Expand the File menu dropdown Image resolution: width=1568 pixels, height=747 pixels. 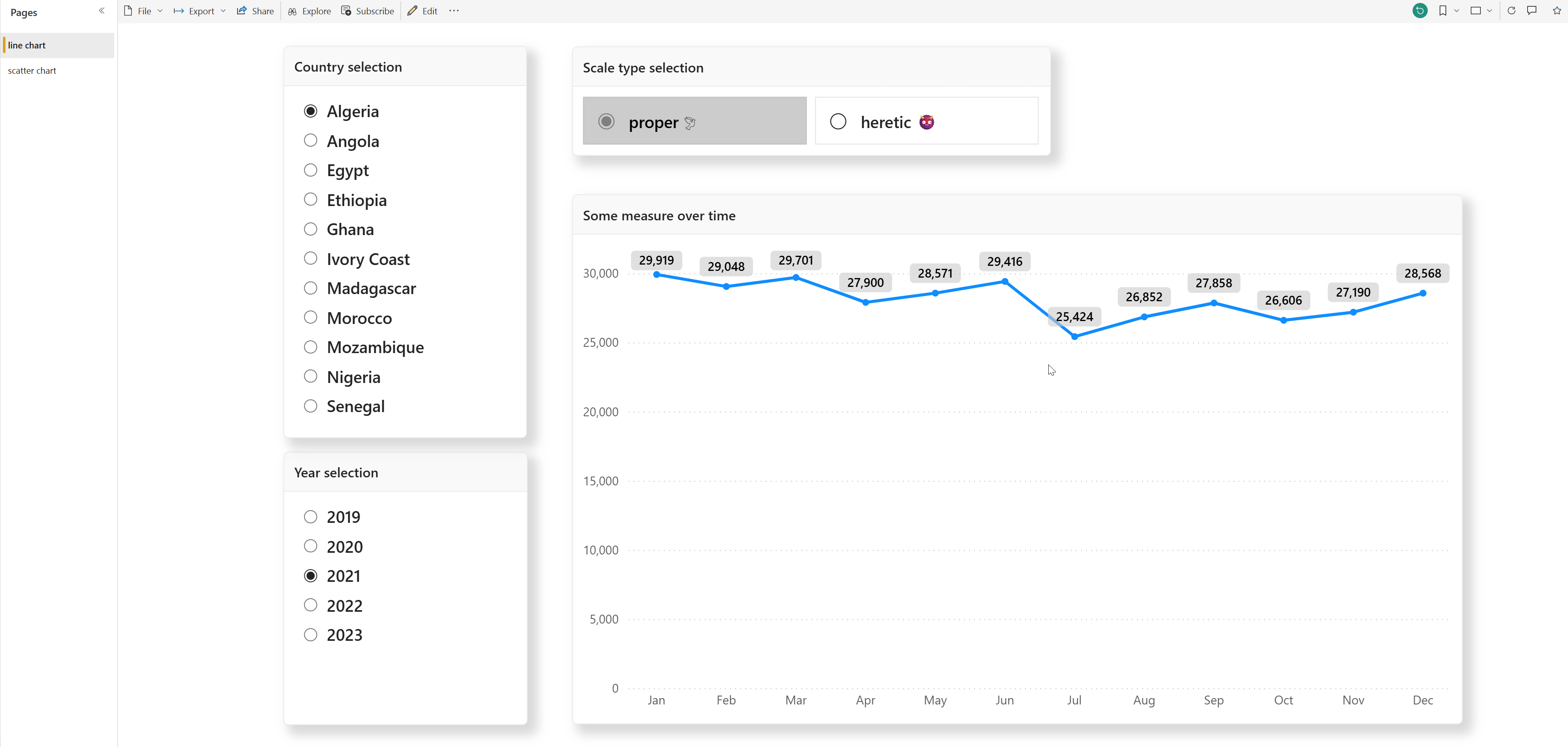(160, 11)
